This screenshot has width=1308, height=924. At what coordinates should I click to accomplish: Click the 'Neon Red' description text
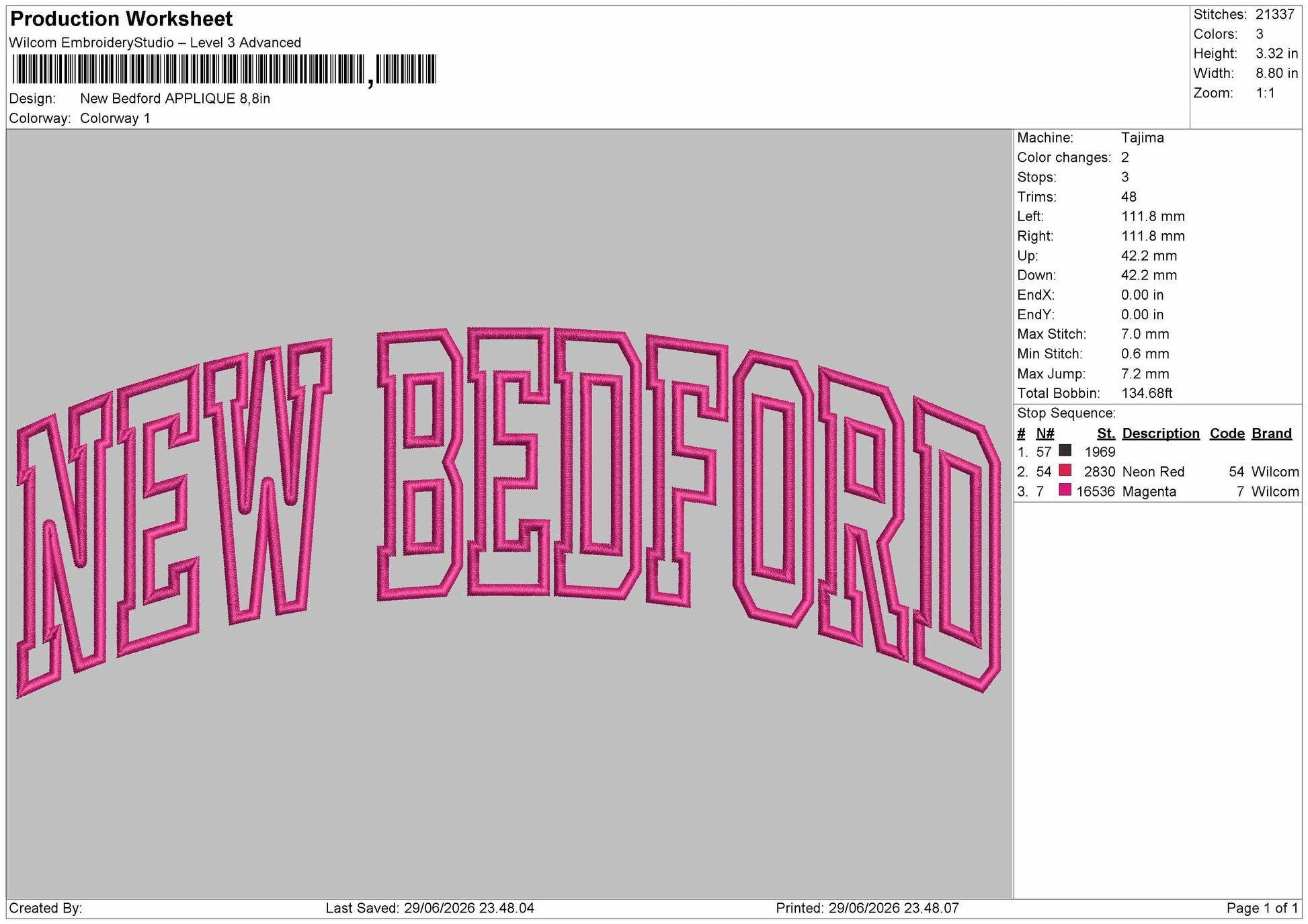(1153, 472)
